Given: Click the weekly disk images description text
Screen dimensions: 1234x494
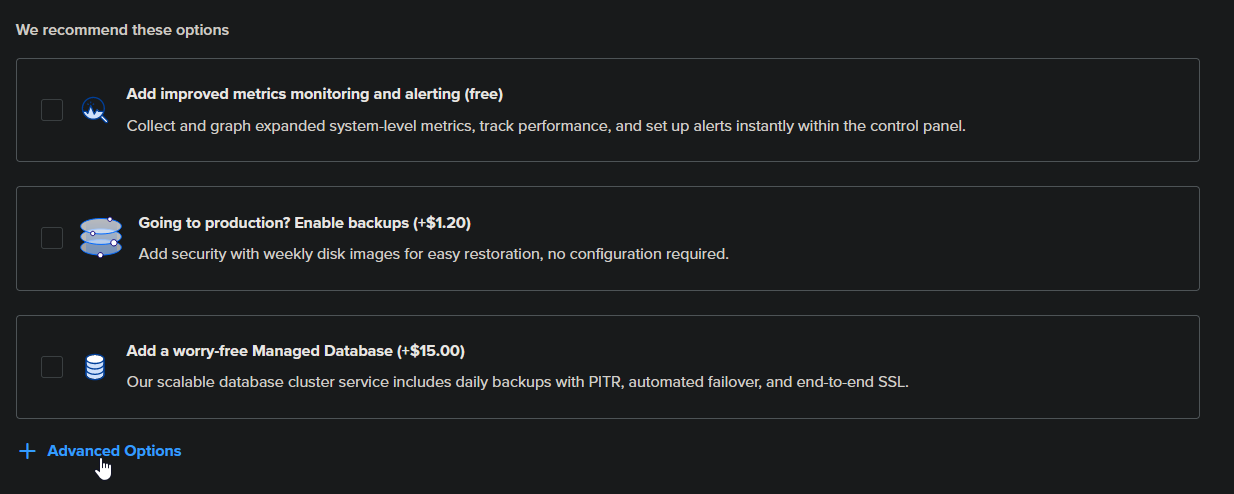Looking at the screenshot, I should click(x=433, y=254).
